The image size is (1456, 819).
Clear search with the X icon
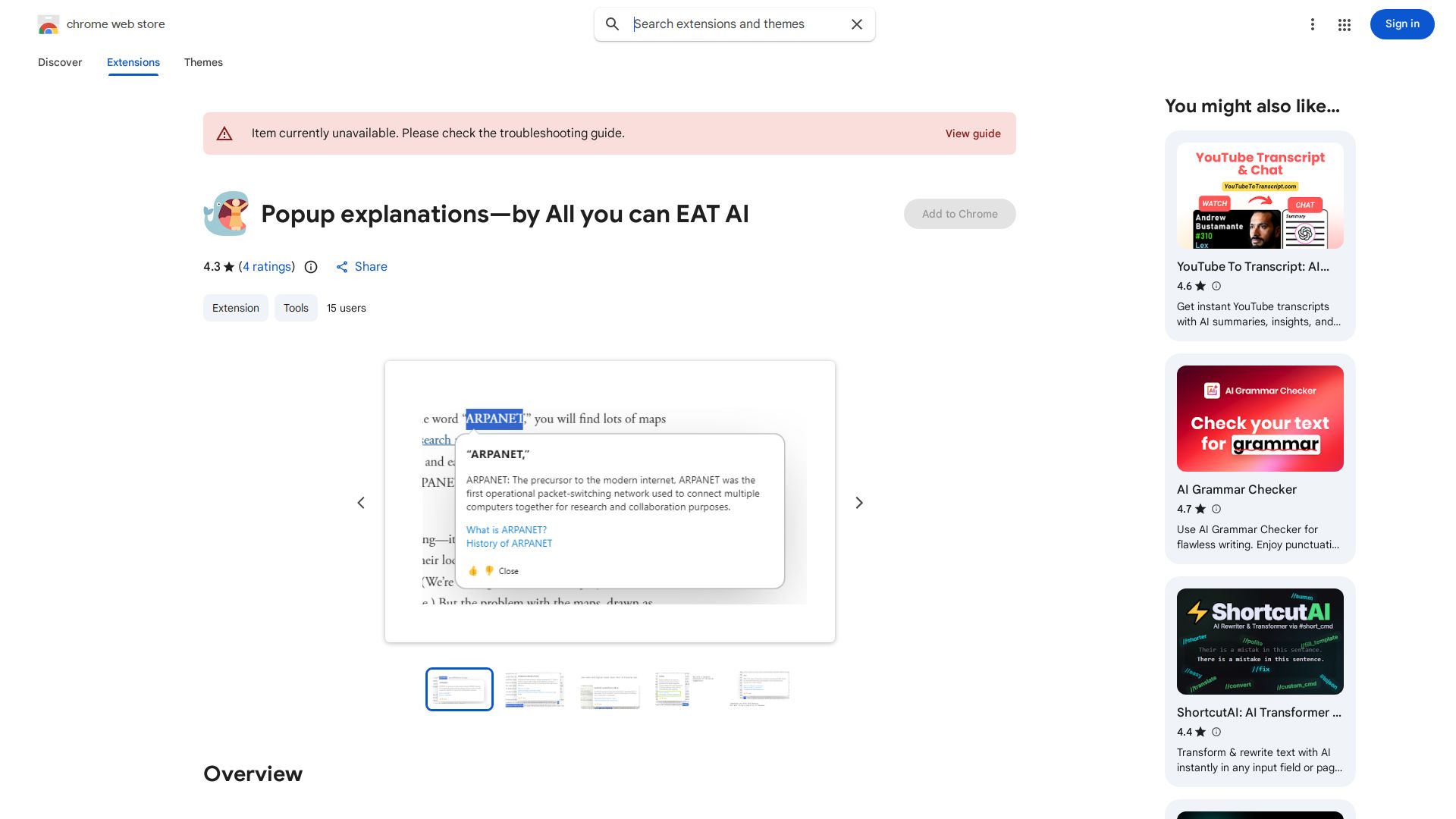[857, 24]
